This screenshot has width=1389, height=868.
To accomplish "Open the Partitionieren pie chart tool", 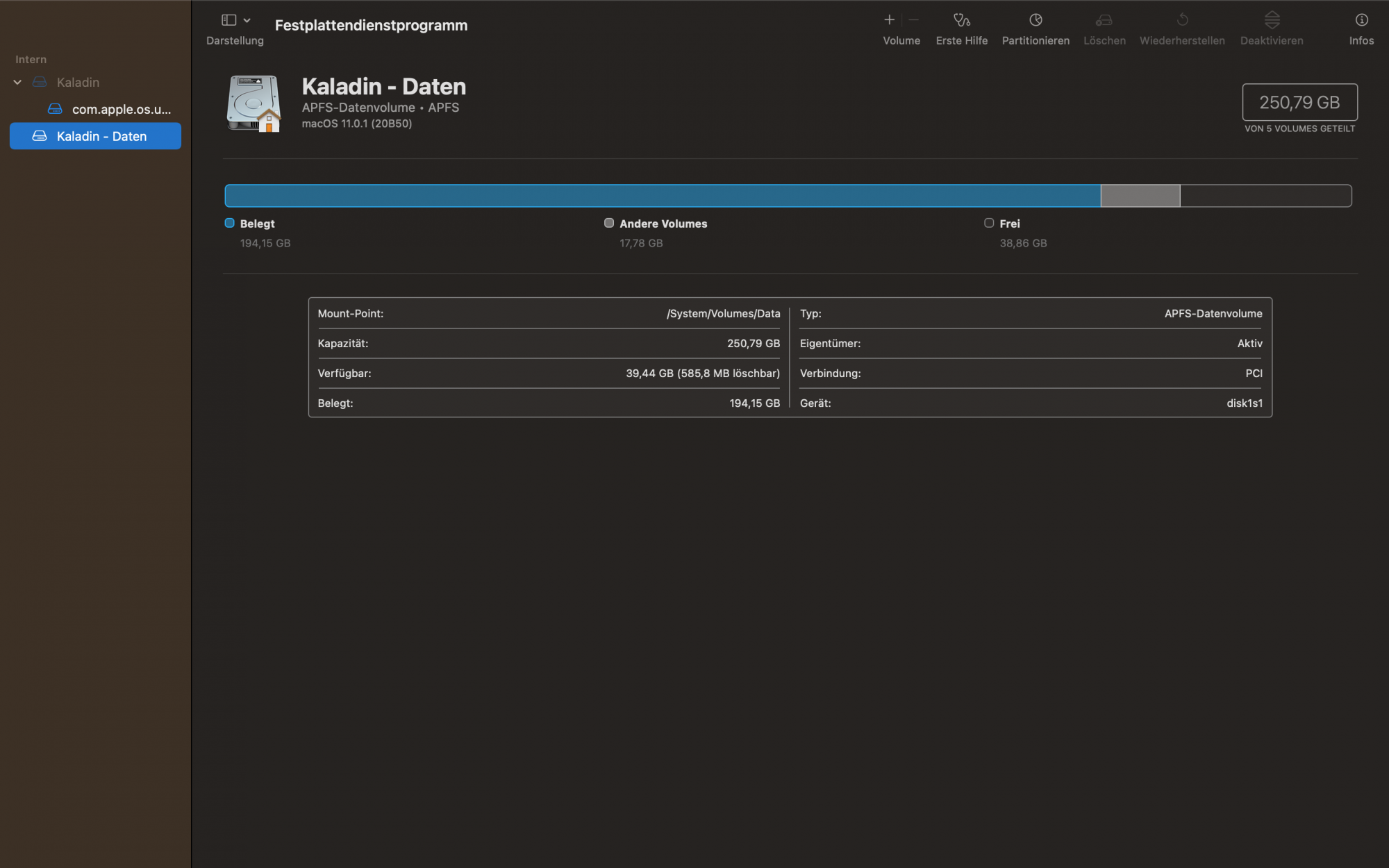I will click(x=1035, y=20).
